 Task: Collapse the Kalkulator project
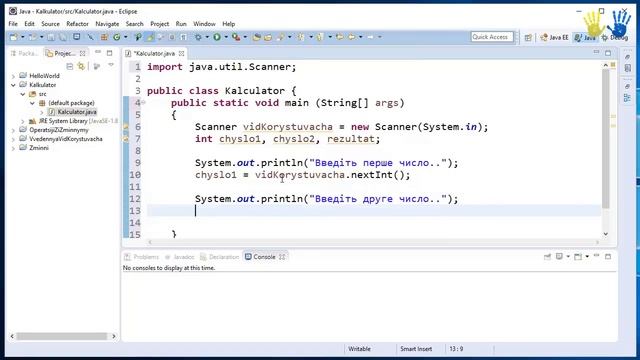point(13,85)
